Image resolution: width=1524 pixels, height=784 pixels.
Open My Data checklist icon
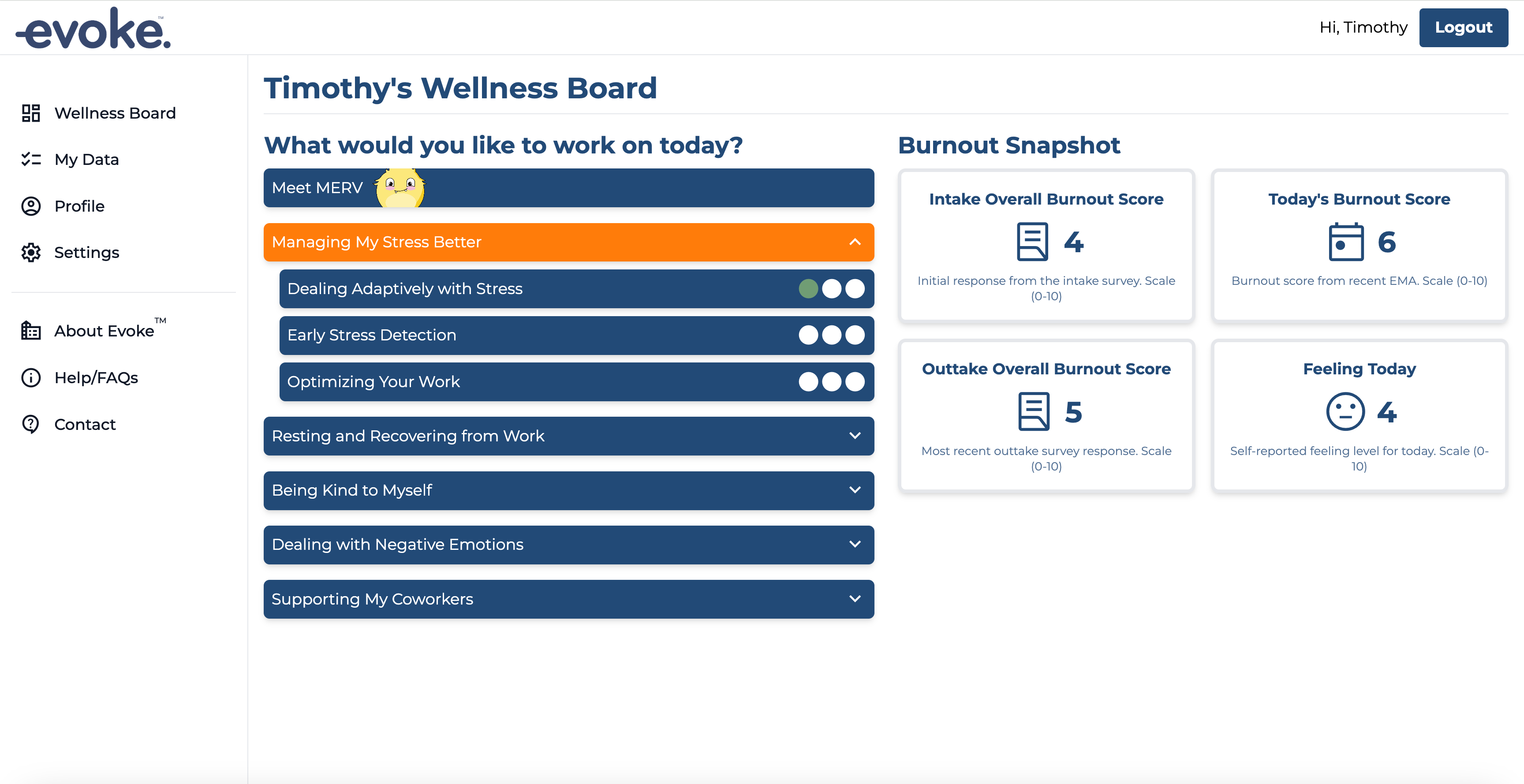click(31, 159)
